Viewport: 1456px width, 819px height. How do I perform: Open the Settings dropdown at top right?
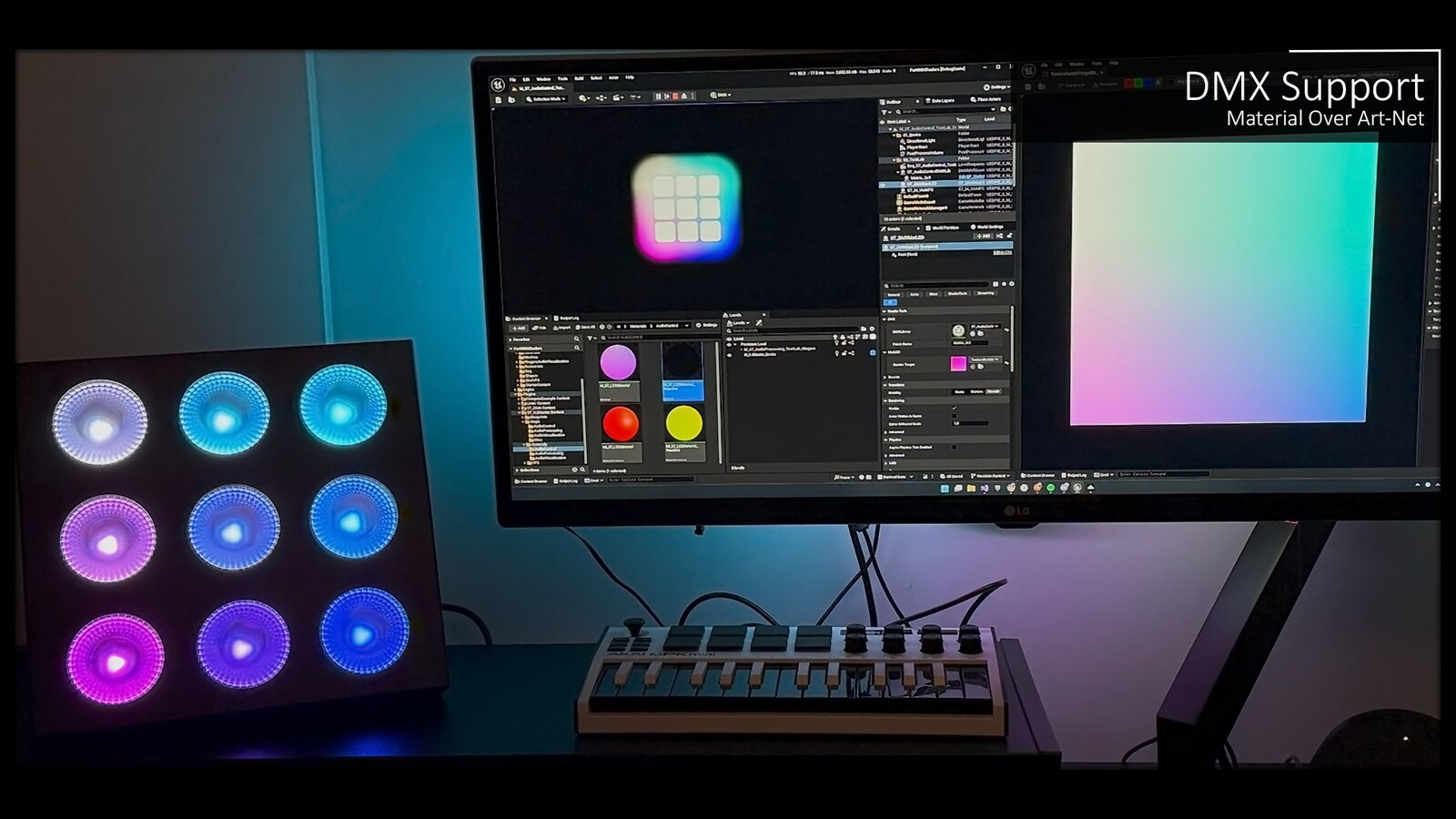point(996,87)
